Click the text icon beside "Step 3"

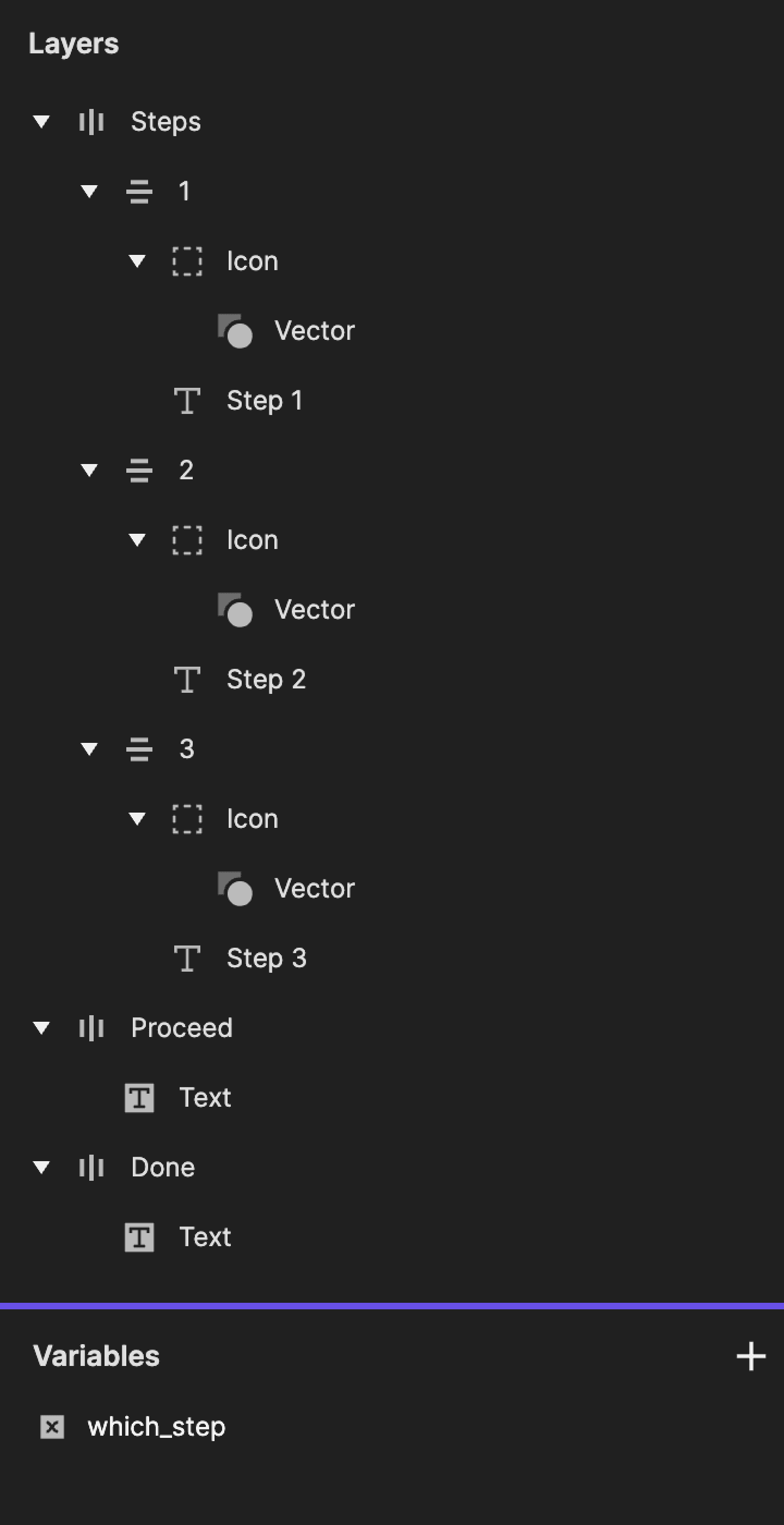point(187,957)
